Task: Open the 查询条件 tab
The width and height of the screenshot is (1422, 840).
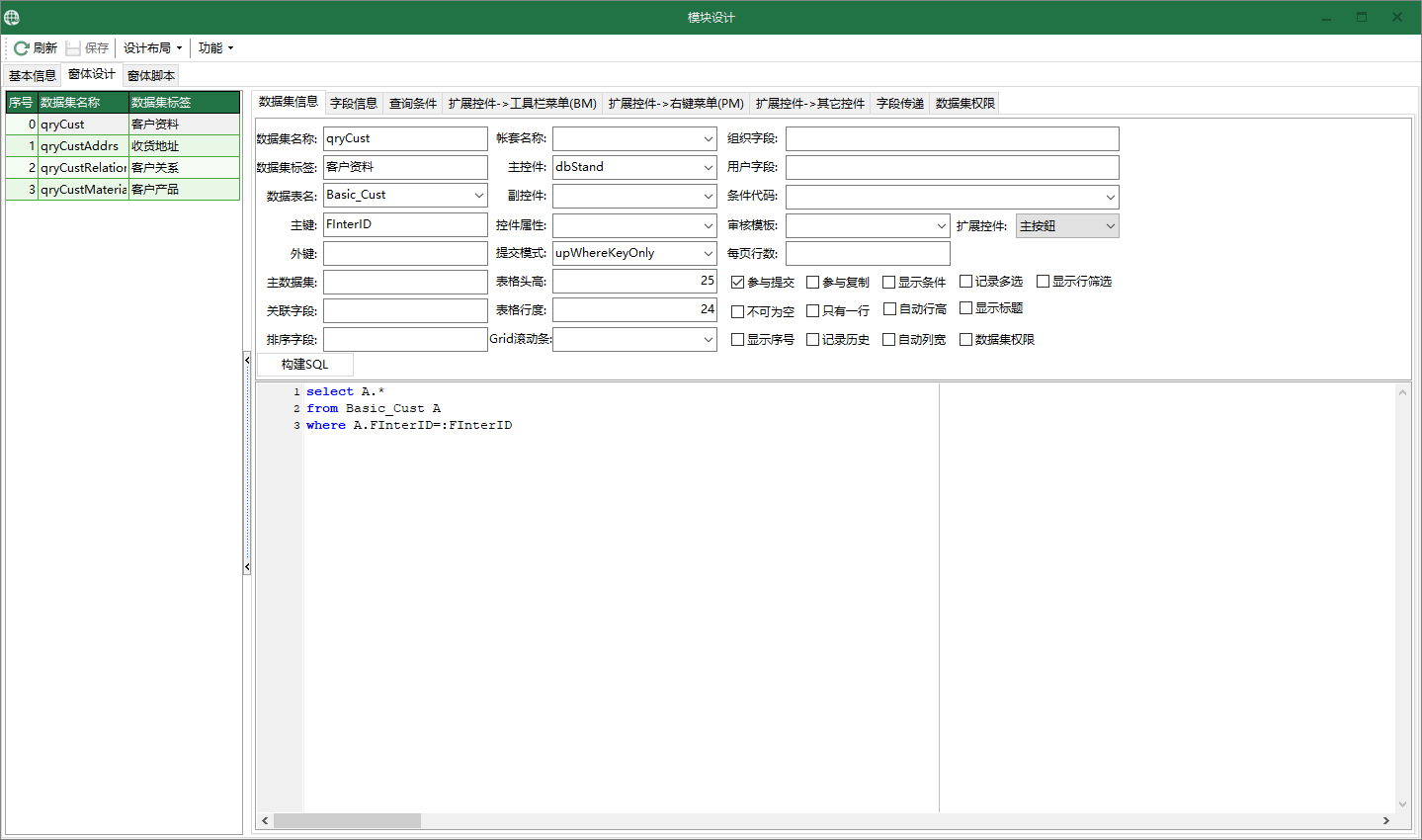Action: point(413,103)
